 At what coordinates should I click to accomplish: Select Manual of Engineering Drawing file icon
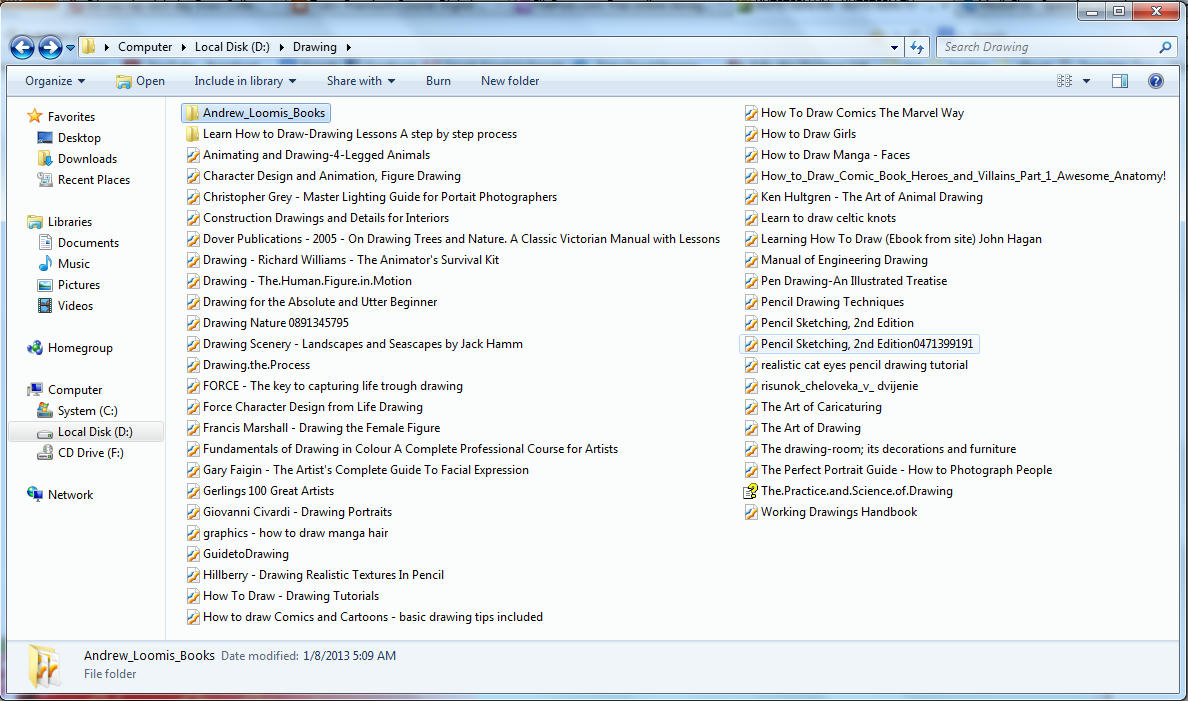pos(751,260)
